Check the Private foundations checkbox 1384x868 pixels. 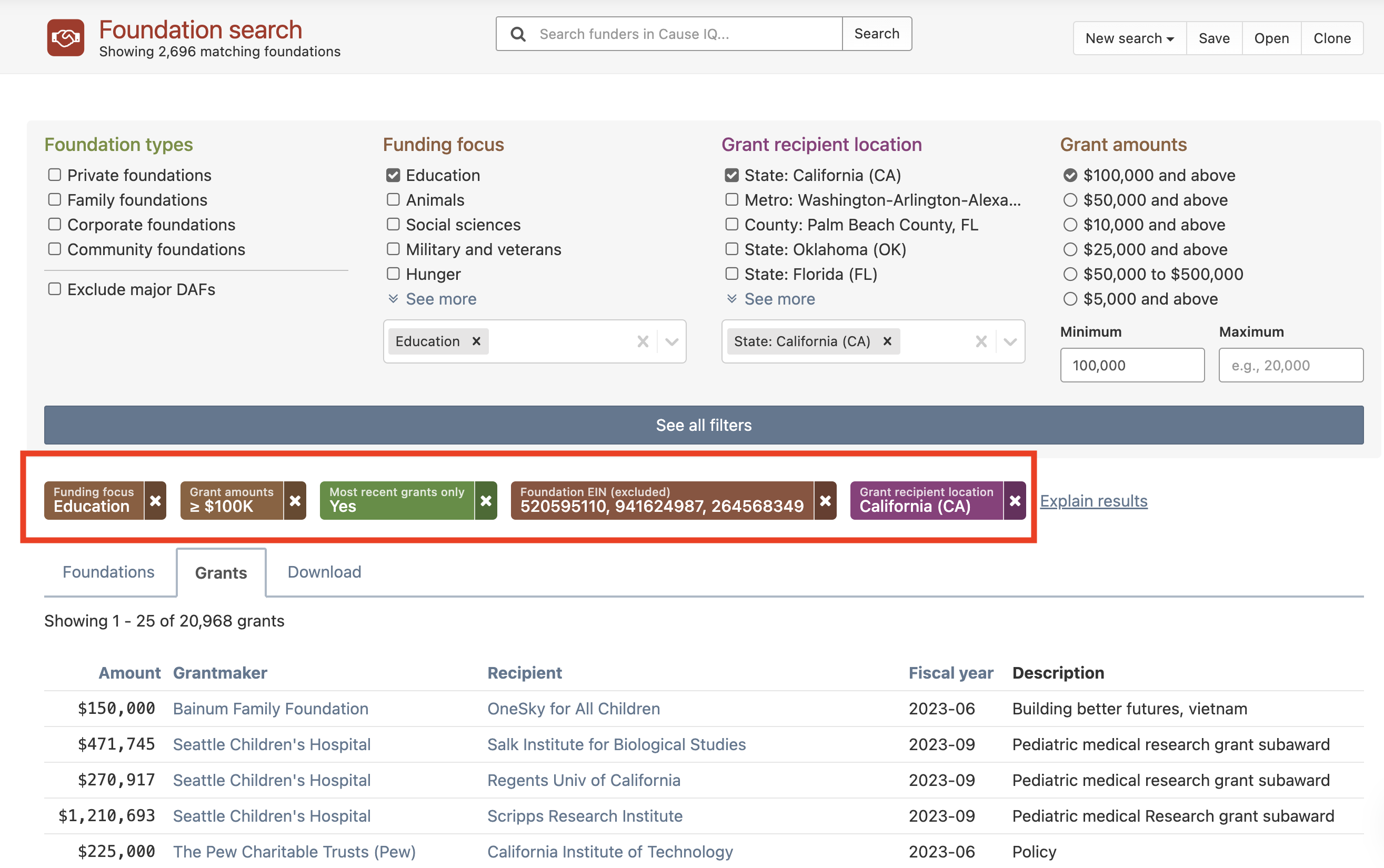[55, 175]
